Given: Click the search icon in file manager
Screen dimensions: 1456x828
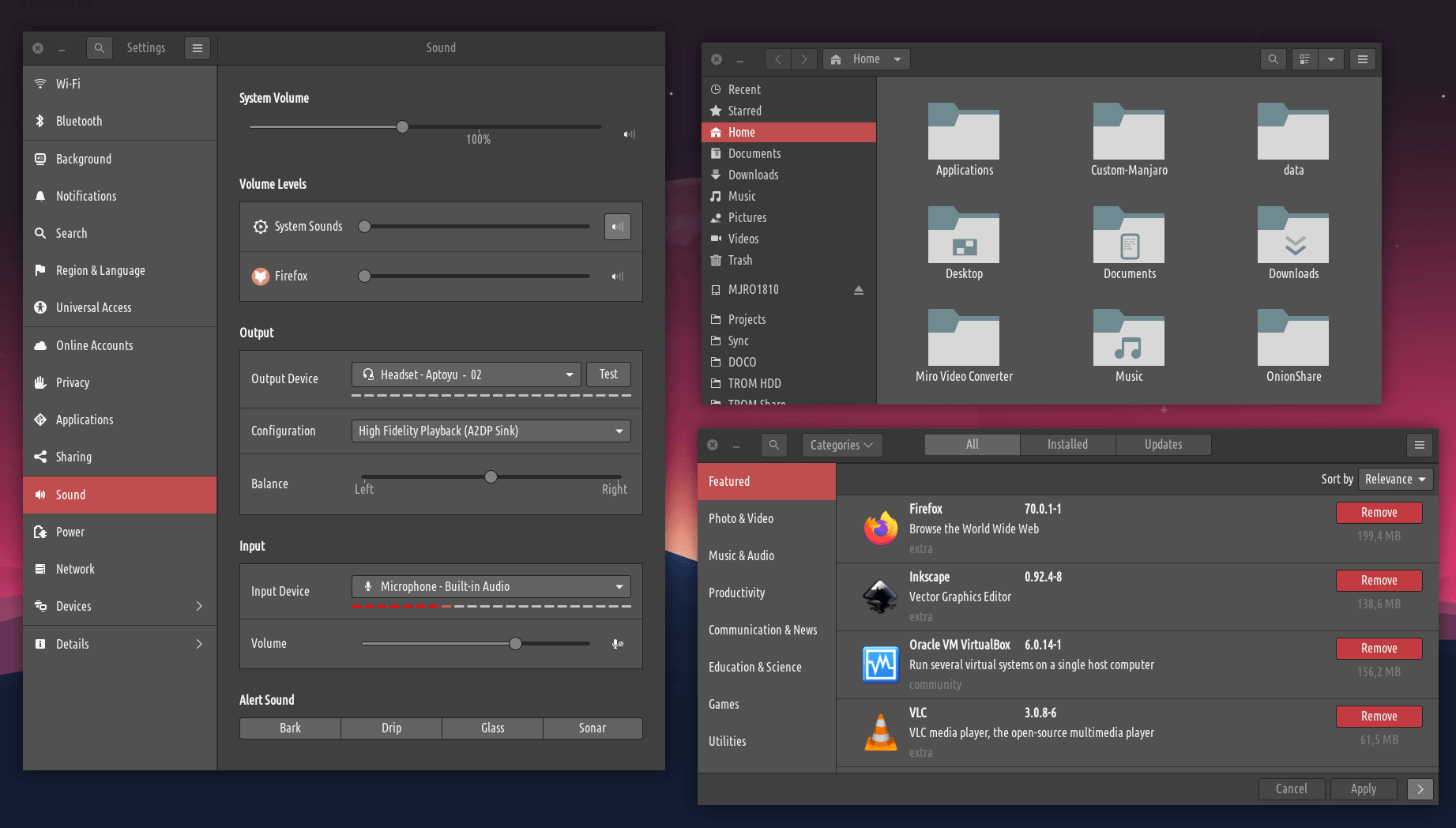Looking at the screenshot, I should [1273, 59].
